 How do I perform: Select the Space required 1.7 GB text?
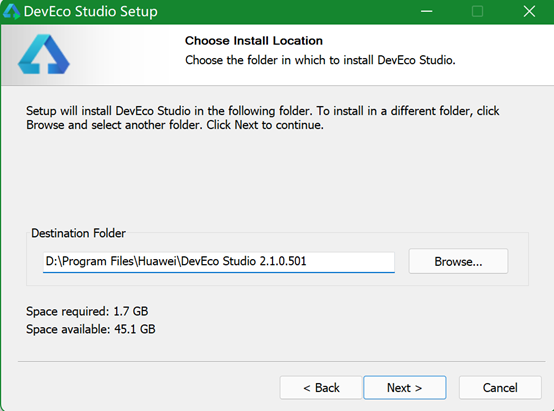point(87,311)
